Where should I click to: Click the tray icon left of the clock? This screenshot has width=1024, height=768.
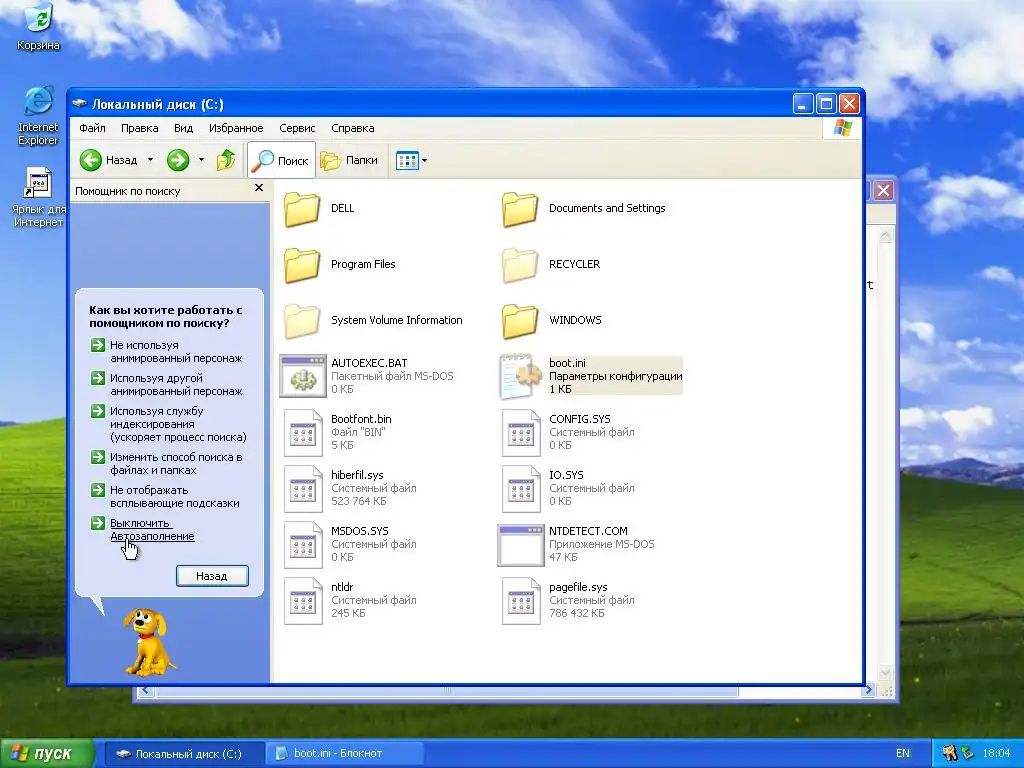967,753
